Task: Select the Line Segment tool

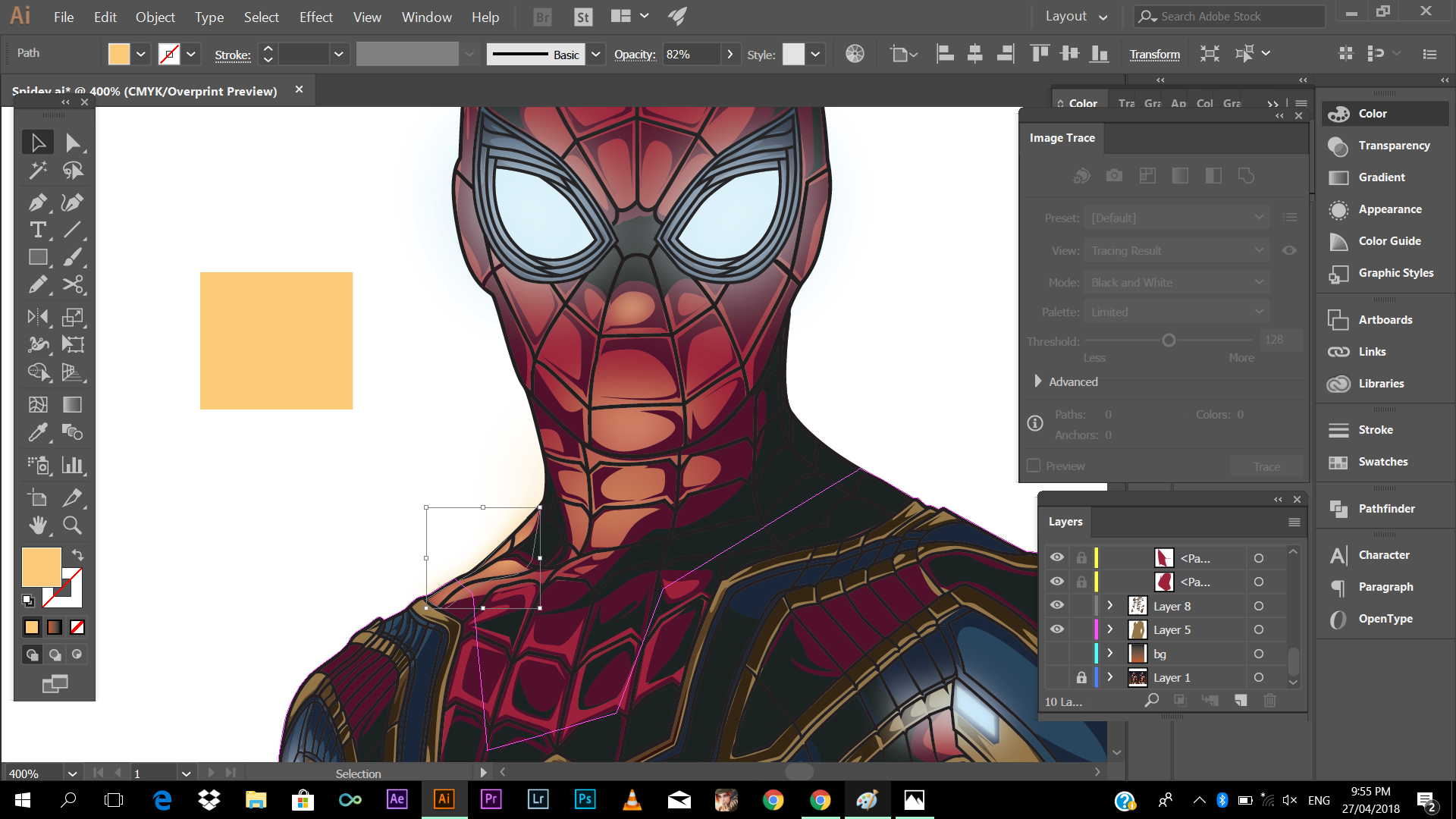Action: pyautogui.click(x=73, y=230)
